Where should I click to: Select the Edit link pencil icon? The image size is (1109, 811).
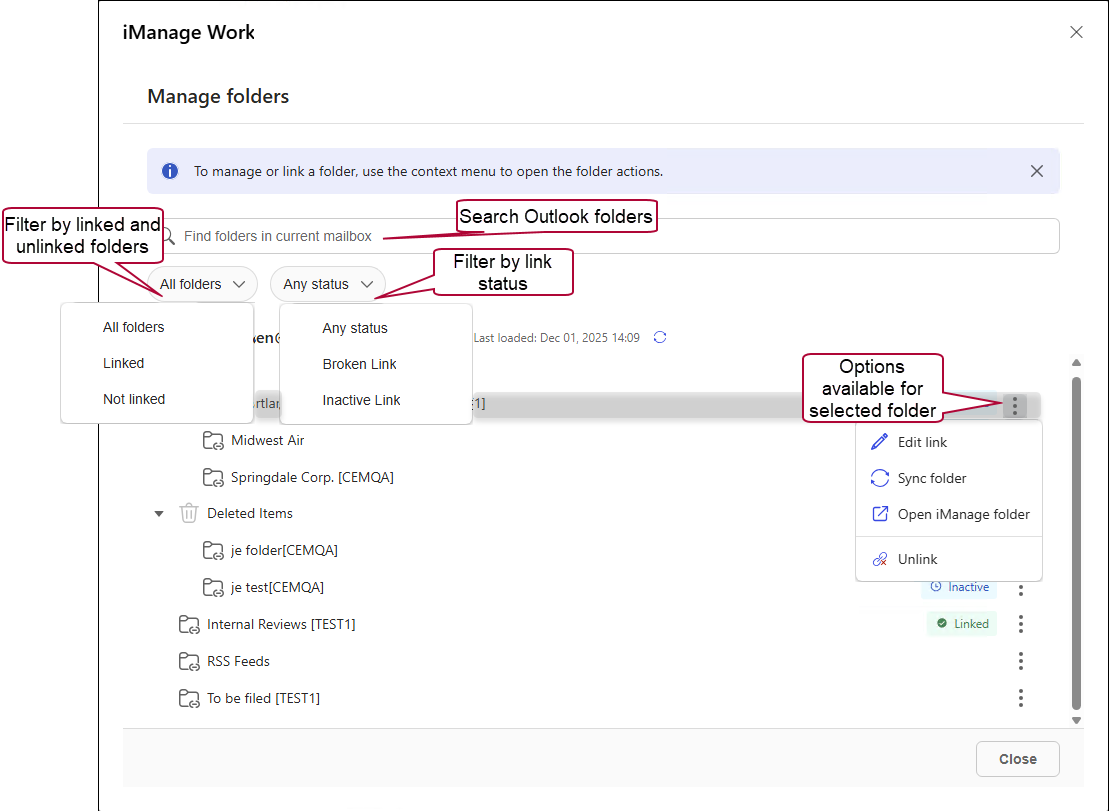click(x=879, y=441)
